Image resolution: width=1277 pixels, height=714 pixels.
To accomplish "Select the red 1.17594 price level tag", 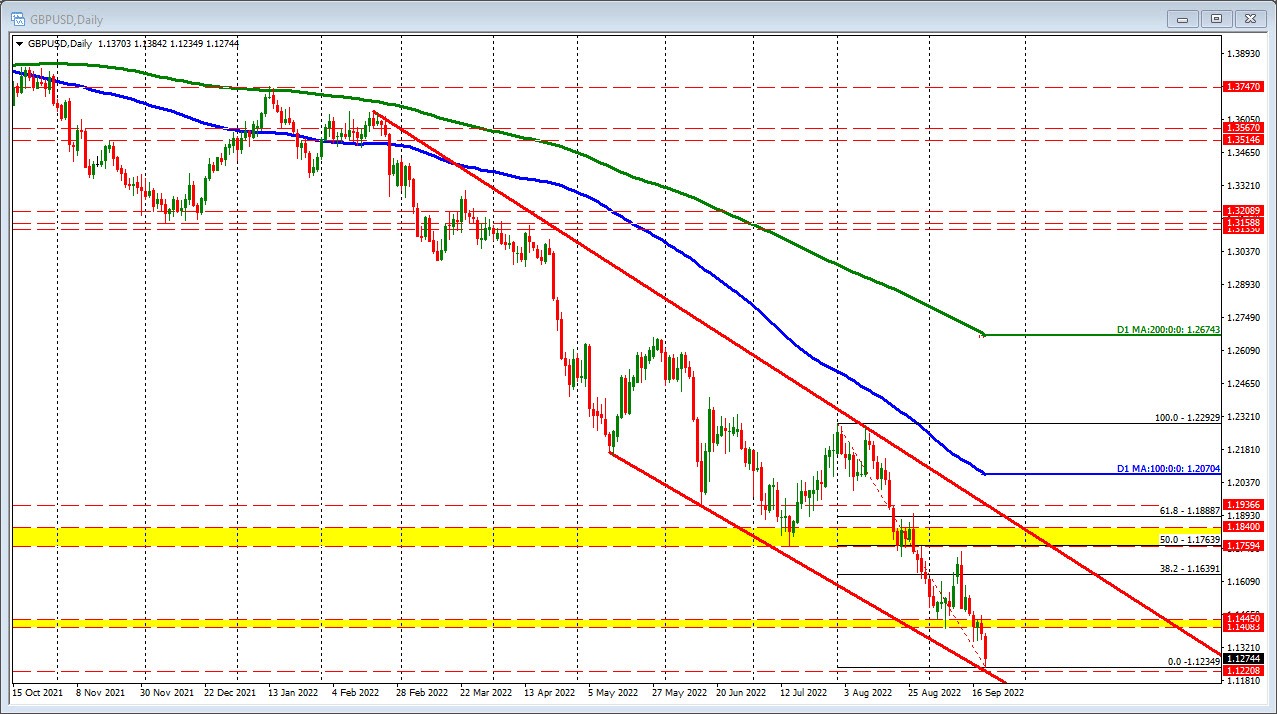I will click(x=1245, y=545).
